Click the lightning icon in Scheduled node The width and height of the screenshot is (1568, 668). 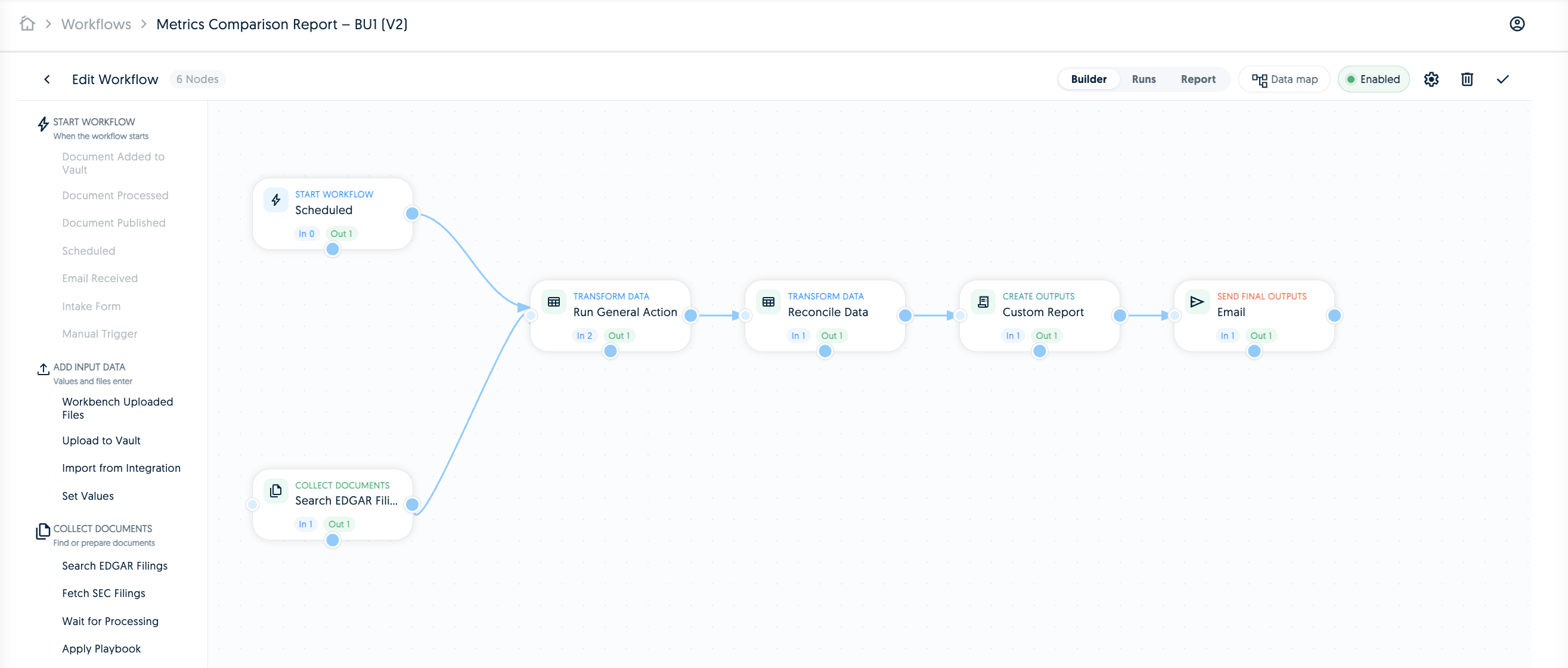tap(275, 200)
